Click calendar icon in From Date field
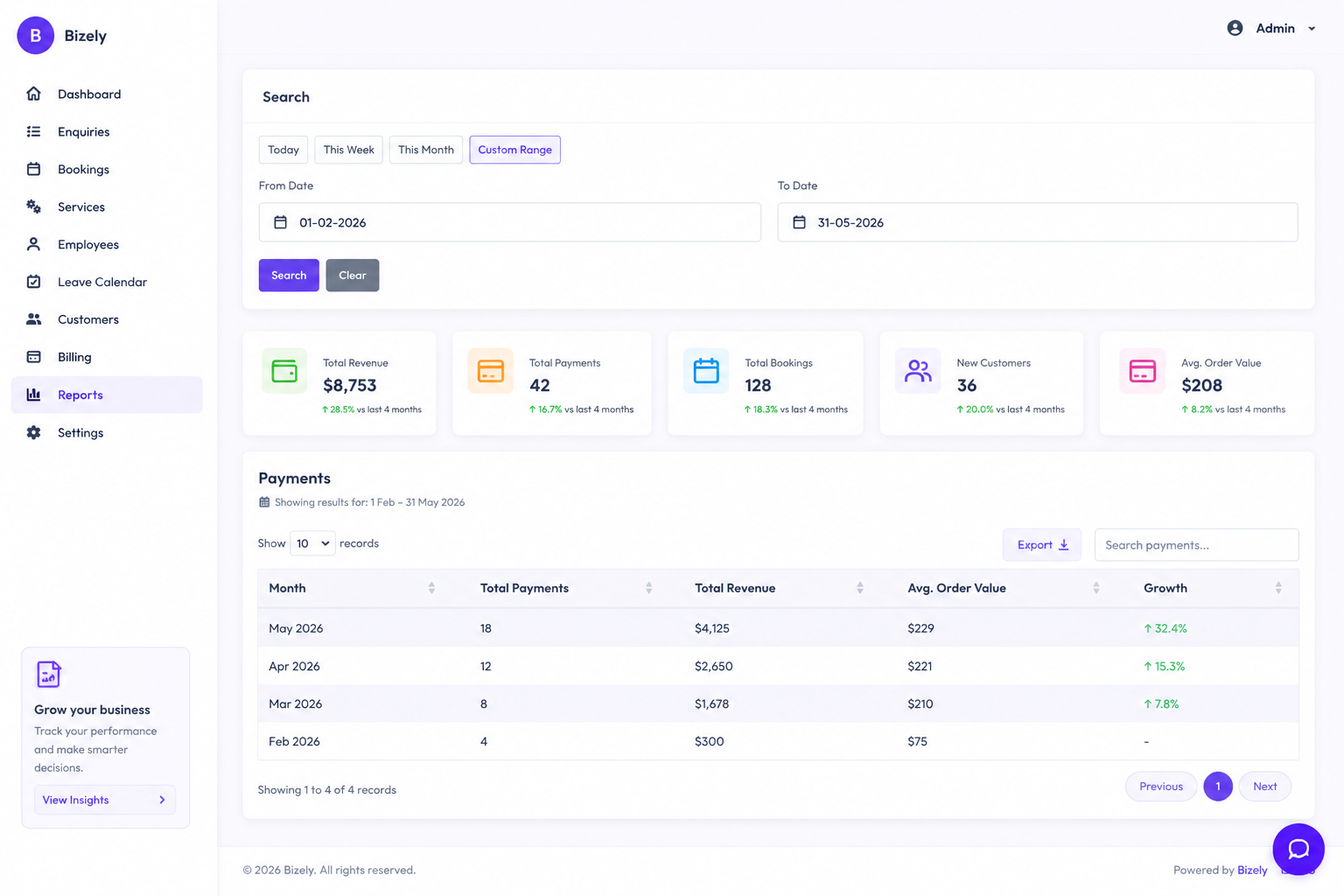 280,222
